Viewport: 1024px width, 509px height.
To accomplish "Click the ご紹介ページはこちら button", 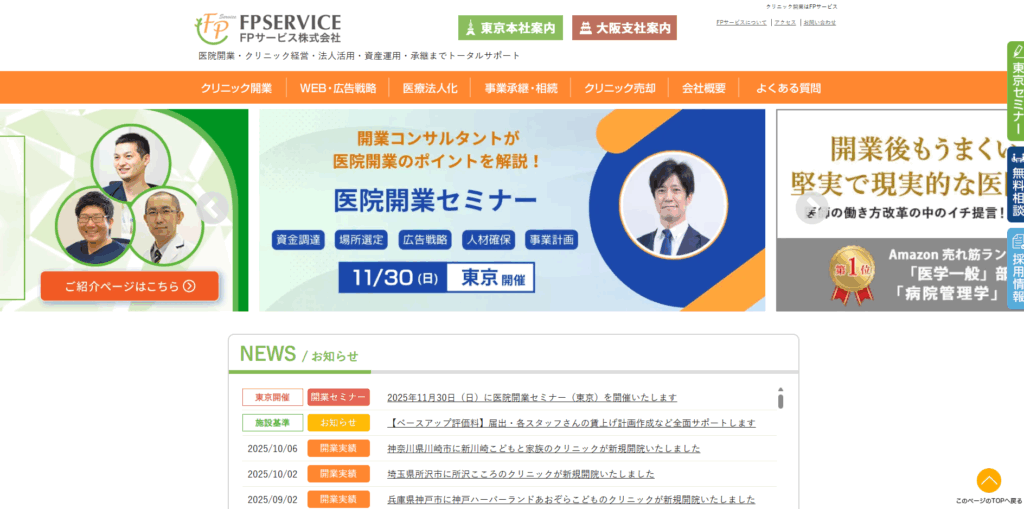I will pyautogui.click(x=130, y=286).
